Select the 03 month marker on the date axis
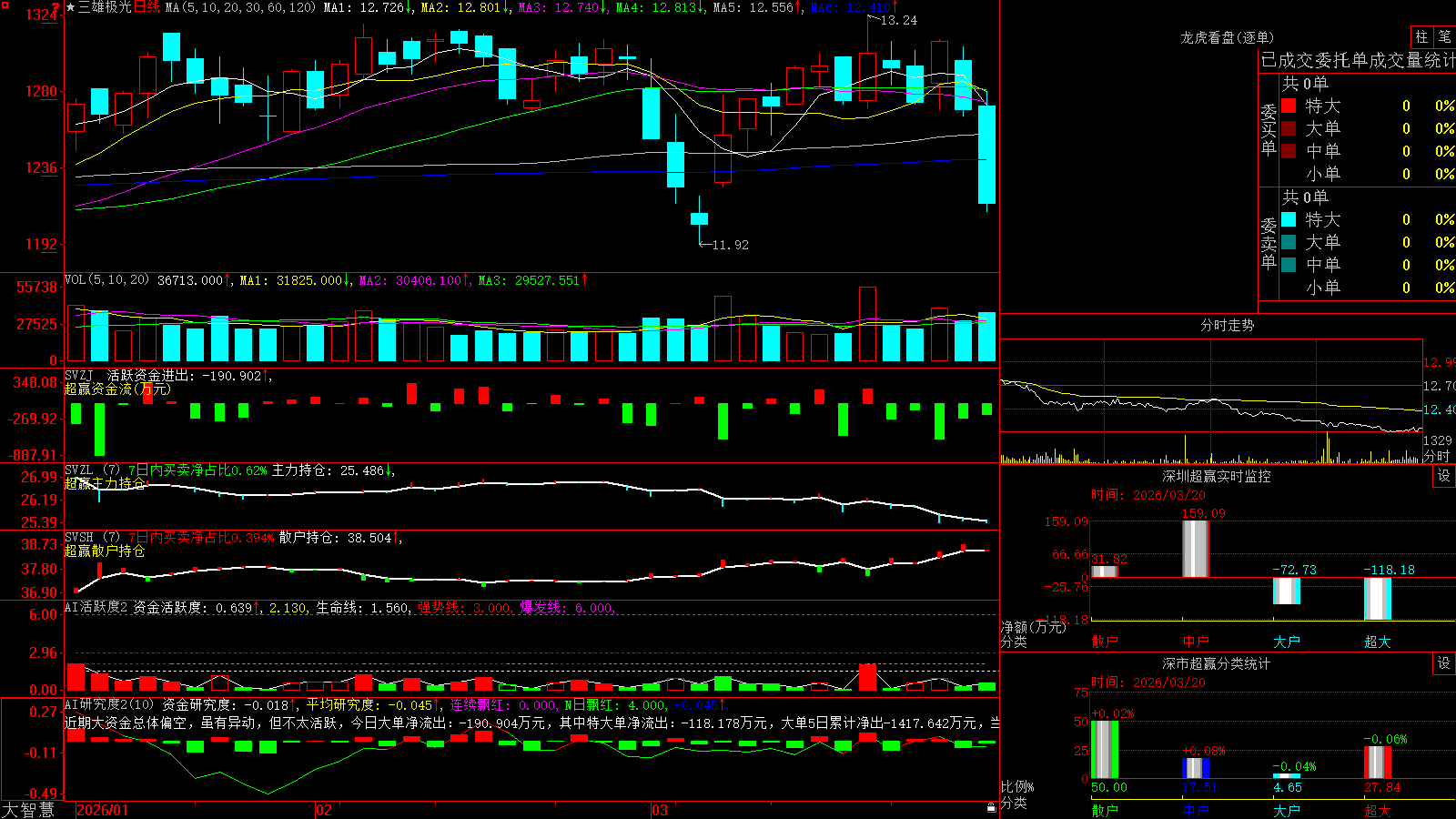This screenshot has height=819, width=1456. tap(660, 810)
